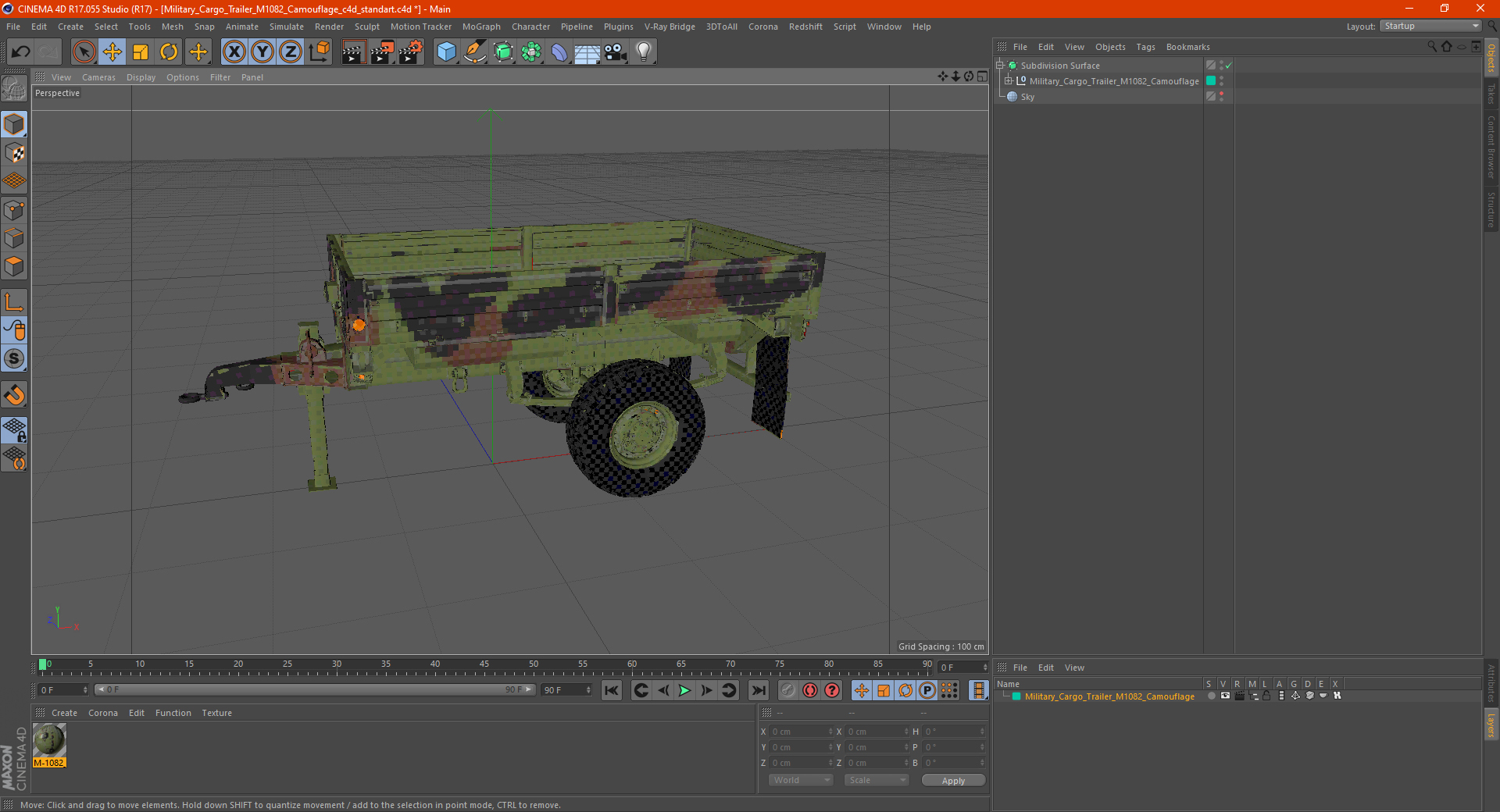Add Subdivision Surface generator icon

[503, 52]
